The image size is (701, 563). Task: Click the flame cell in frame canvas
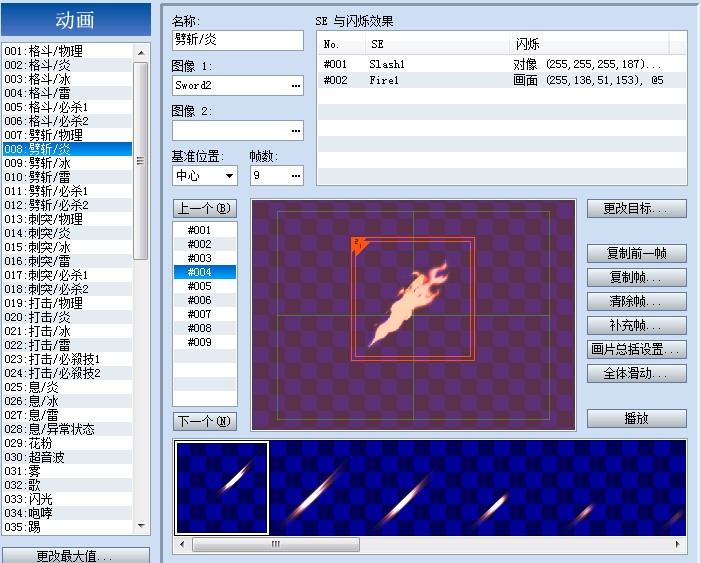click(x=413, y=299)
